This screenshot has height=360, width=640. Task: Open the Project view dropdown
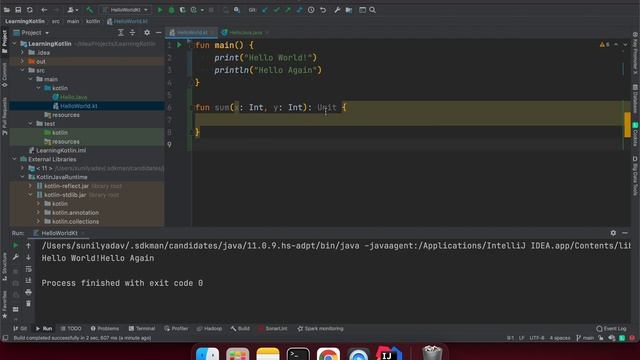(x=31, y=33)
